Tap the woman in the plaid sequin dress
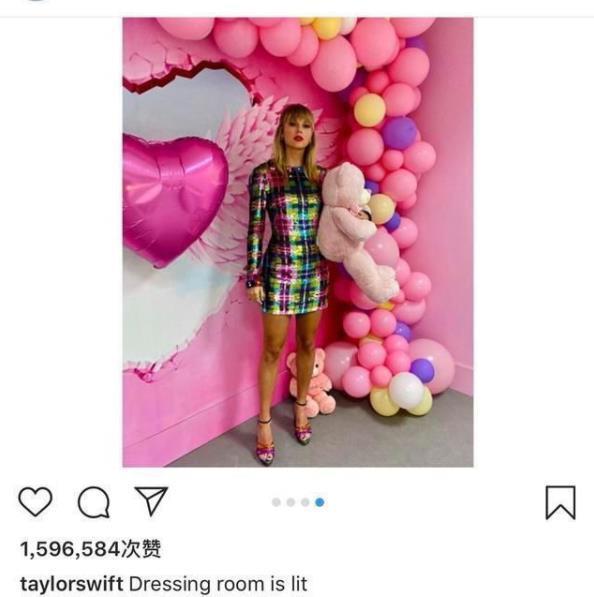The image size is (594, 597). coord(287,282)
